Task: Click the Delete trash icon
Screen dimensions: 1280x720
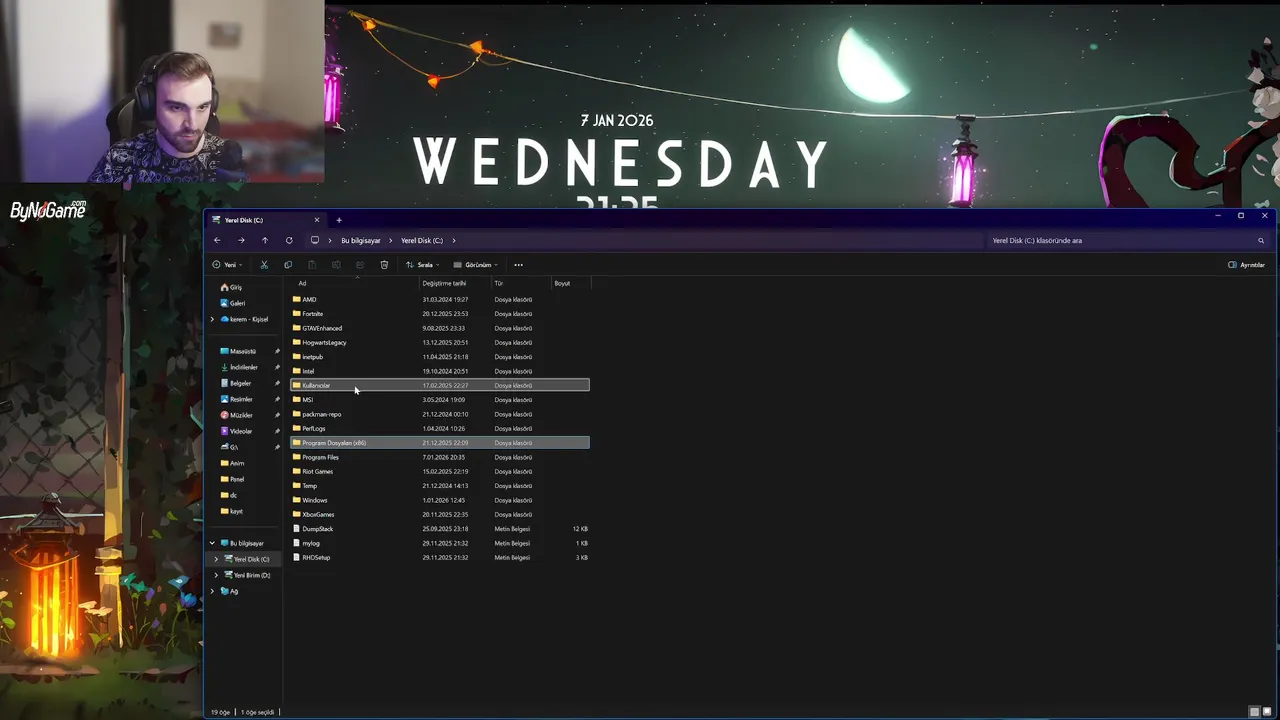Action: coord(384,265)
